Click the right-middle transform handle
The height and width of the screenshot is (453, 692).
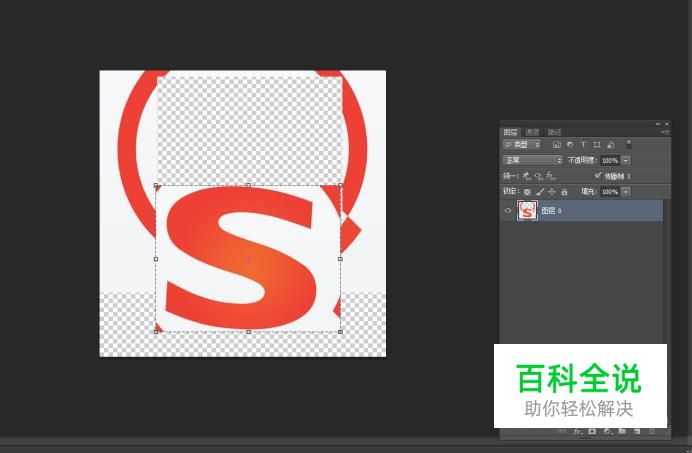click(x=340, y=259)
